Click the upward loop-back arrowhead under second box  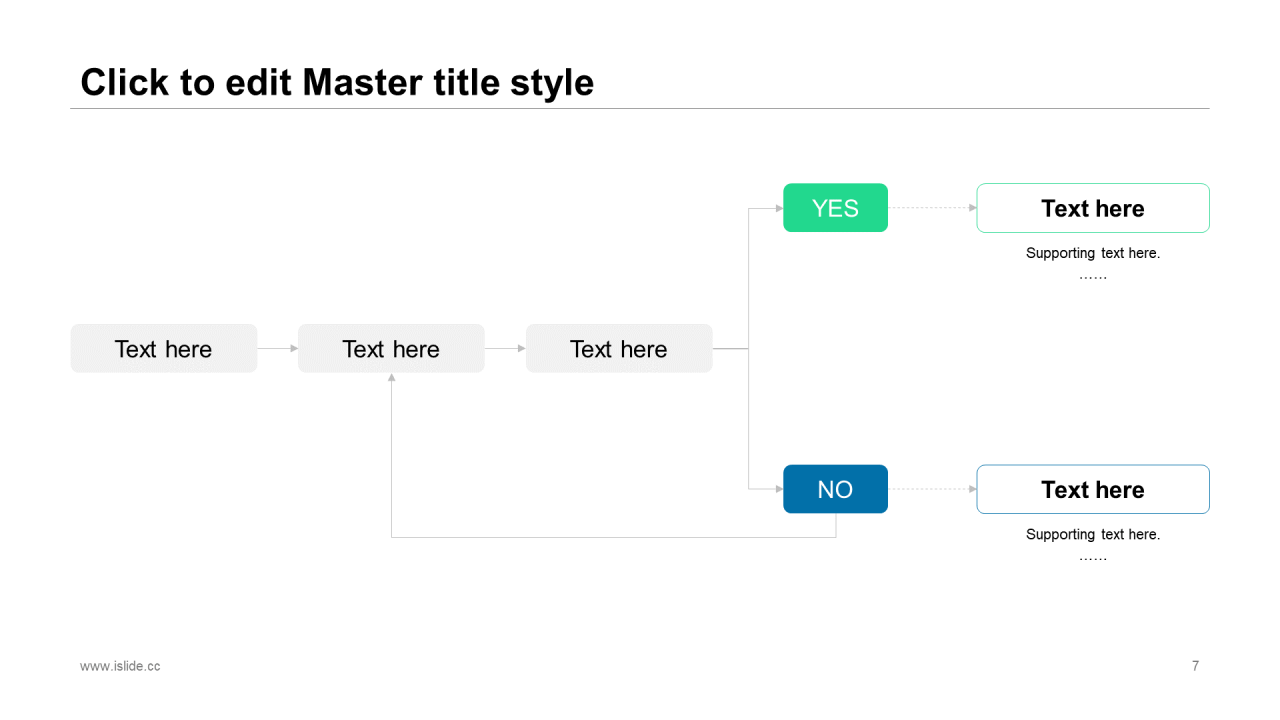(x=391, y=378)
